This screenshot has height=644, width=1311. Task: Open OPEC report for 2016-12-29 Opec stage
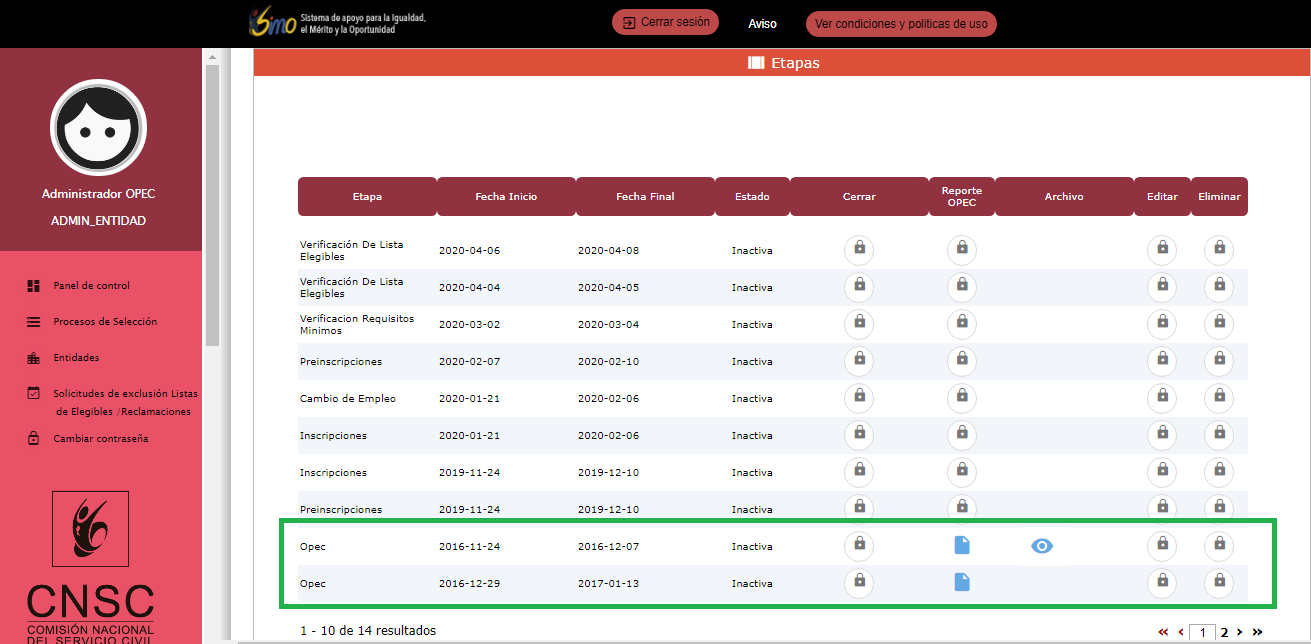pyautogui.click(x=961, y=582)
